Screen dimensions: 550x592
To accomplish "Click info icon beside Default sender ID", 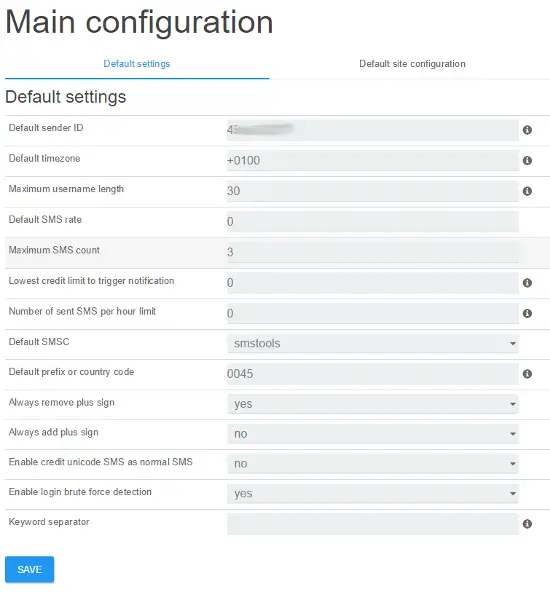I will pyautogui.click(x=527, y=130).
